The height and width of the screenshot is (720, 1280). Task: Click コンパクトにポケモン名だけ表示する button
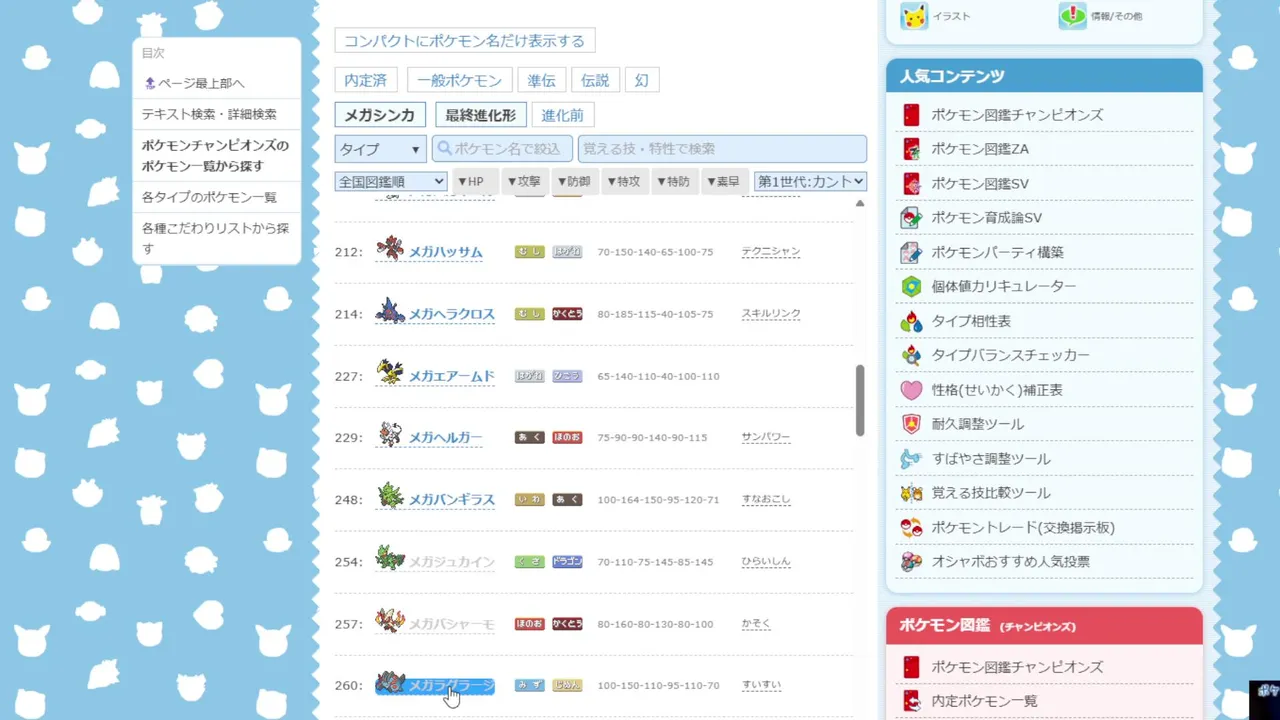click(465, 41)
